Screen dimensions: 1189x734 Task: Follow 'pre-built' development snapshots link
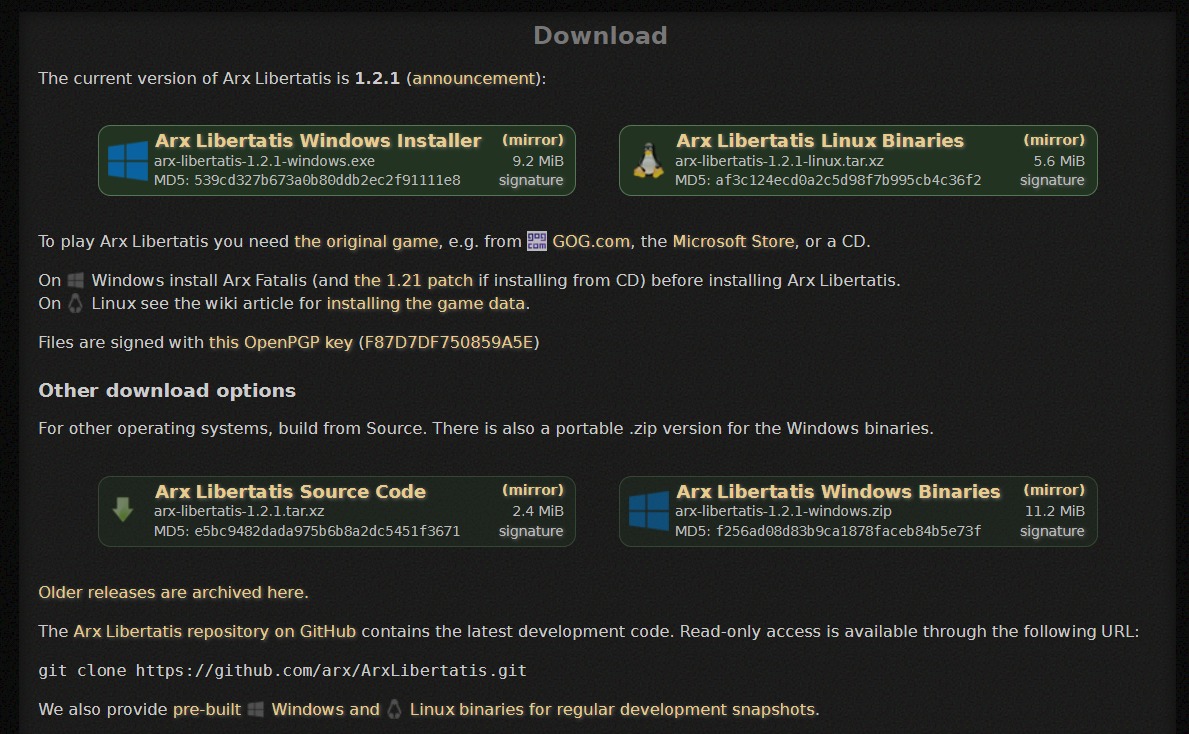click(207, 710)
